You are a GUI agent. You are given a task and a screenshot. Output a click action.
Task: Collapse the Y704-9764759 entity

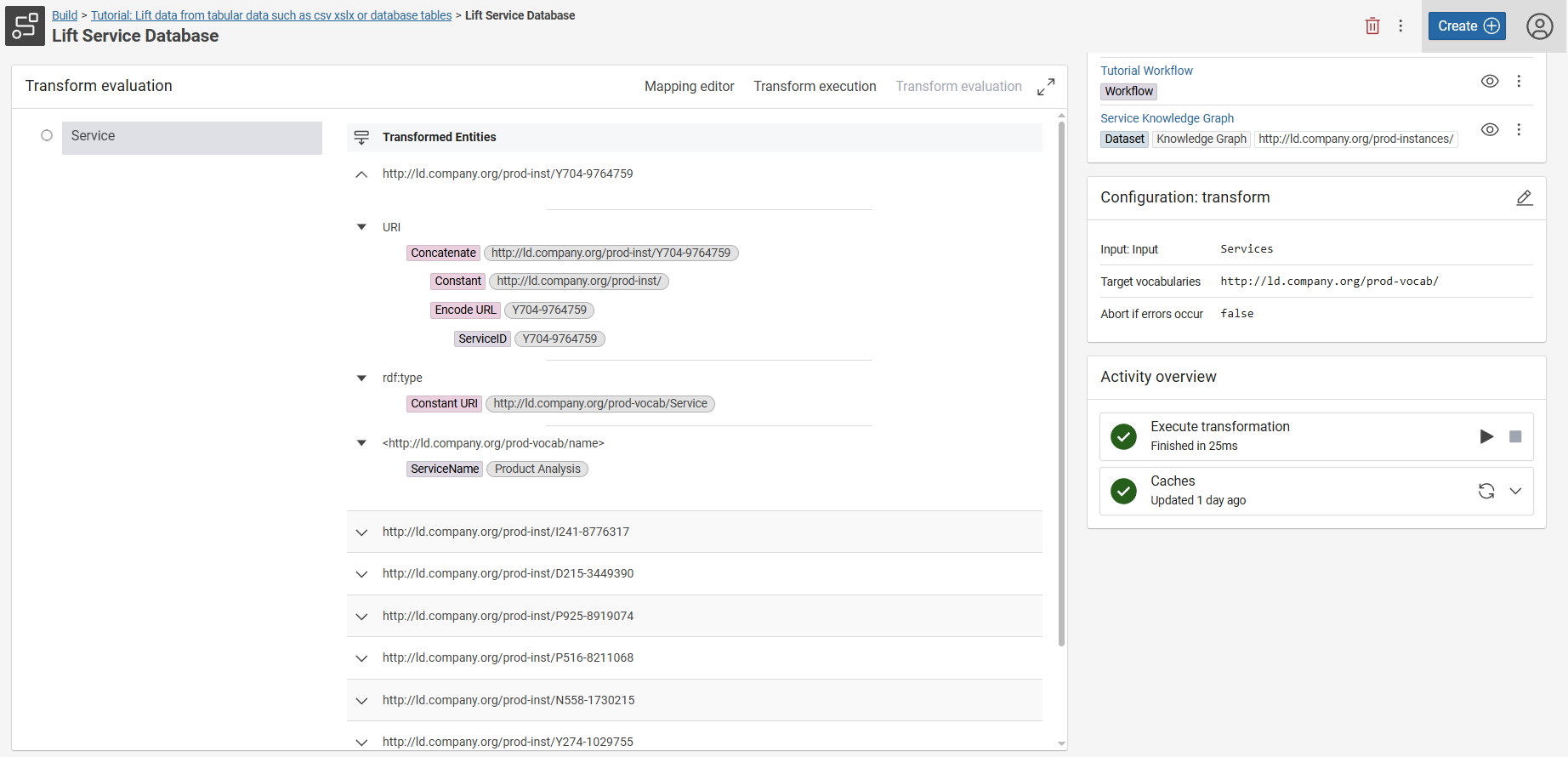coord(361,174)
